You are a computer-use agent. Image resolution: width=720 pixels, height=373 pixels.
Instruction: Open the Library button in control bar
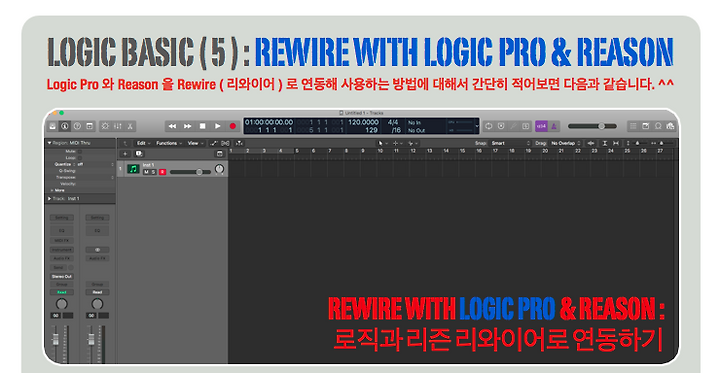53,126
